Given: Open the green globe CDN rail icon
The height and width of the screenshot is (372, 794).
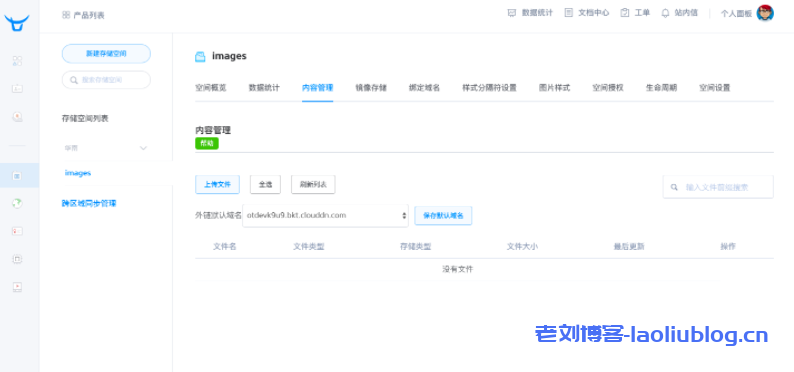Looking at the screenshot, I should 17,203.
